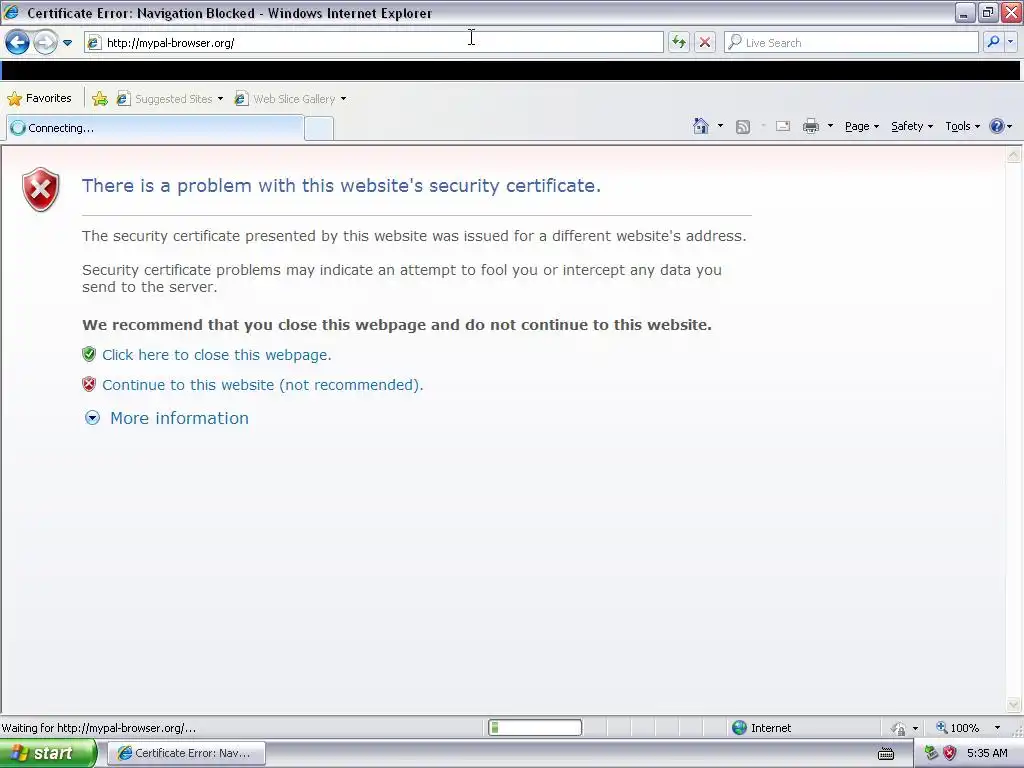Click the Protected Mode status icon

[x=899, y=728]
